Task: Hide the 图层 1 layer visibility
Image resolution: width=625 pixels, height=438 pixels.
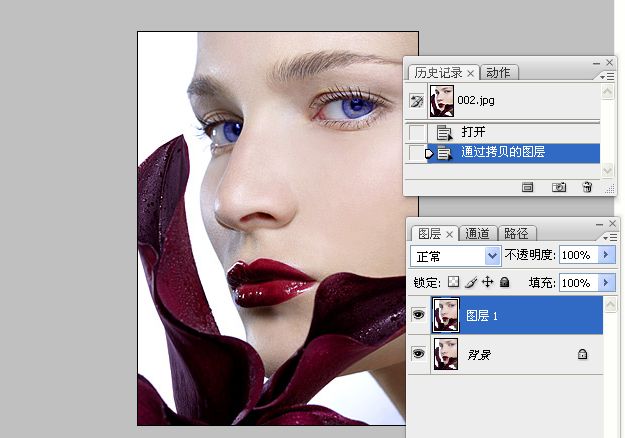Action: [x=418, y=315]
